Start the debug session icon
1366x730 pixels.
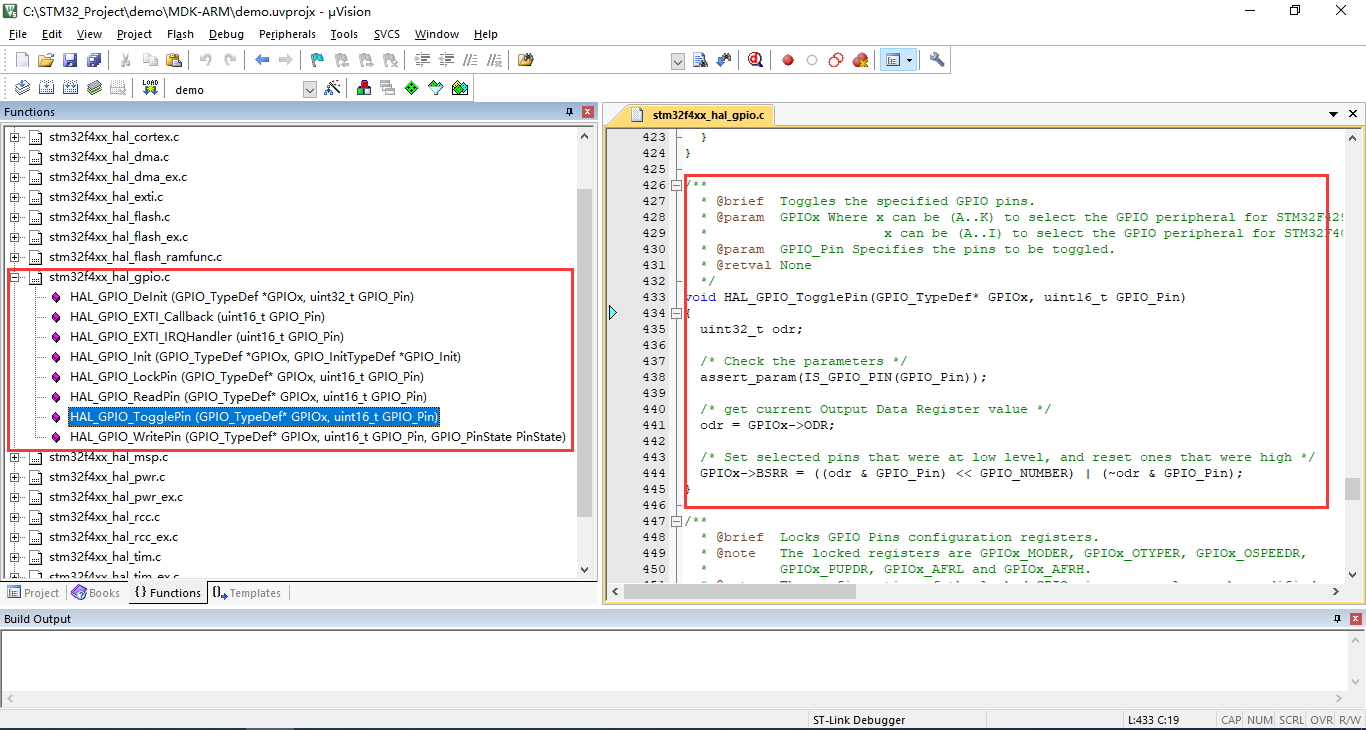(755, 60)
